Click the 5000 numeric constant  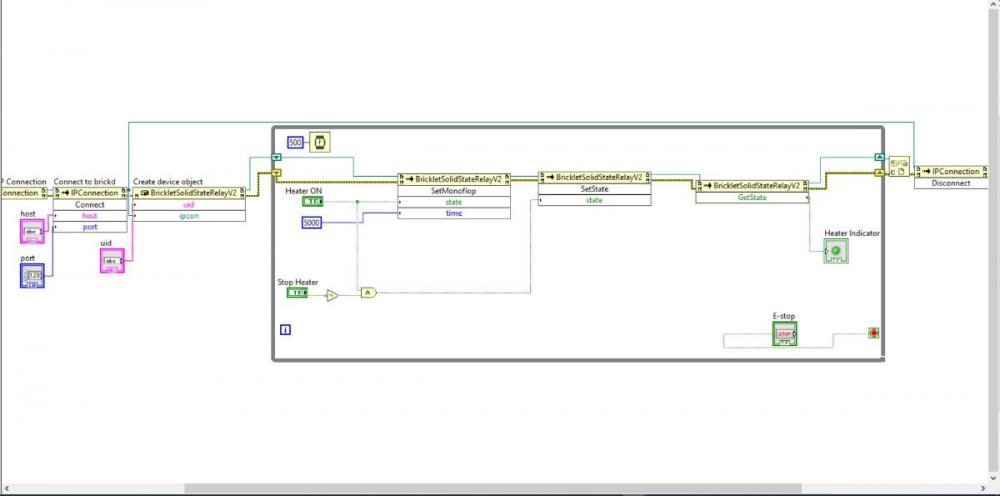click(312, 222)
